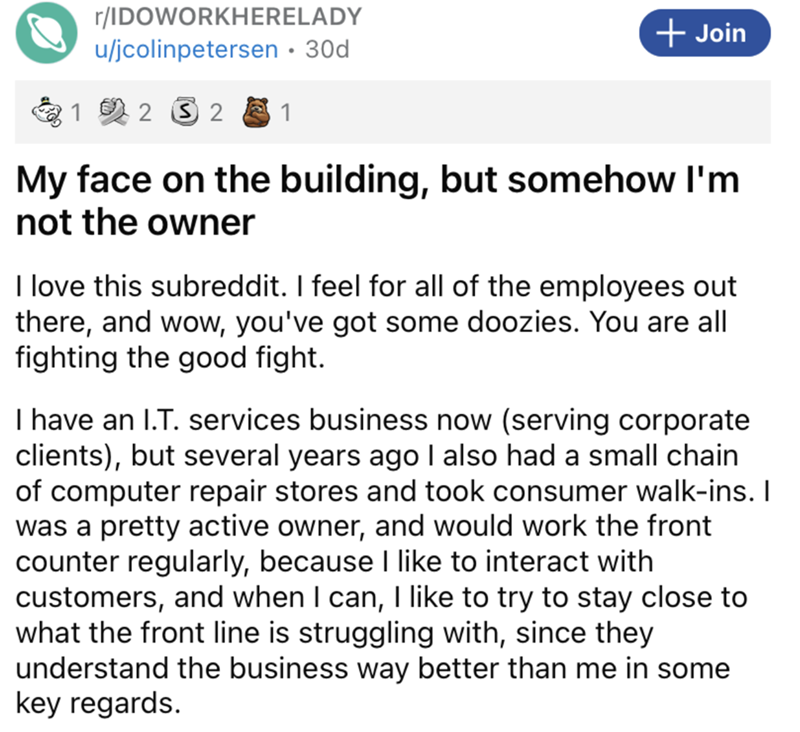800x732 pixels.
Task: Click the words "not the owner" in title
Action: [133, 221]
